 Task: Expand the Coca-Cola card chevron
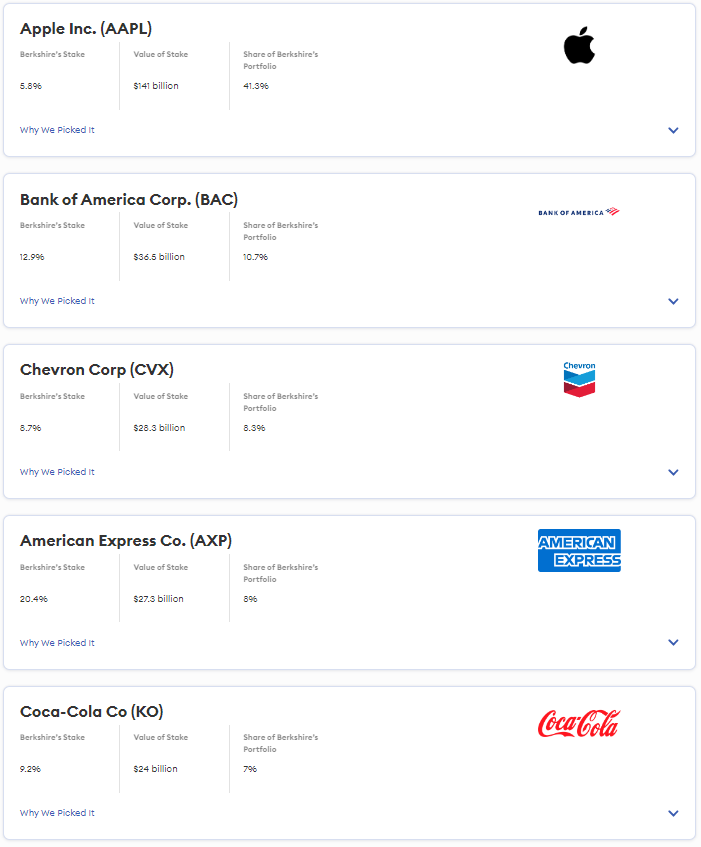673,814
